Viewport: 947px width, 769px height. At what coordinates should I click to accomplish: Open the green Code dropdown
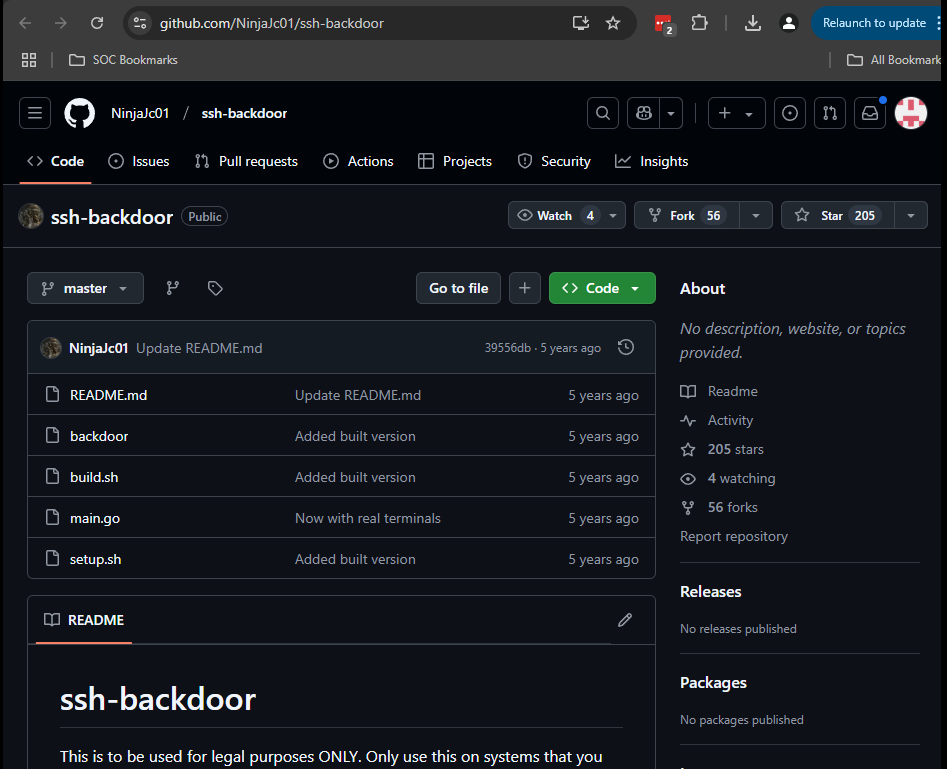(x=602, y=288)
